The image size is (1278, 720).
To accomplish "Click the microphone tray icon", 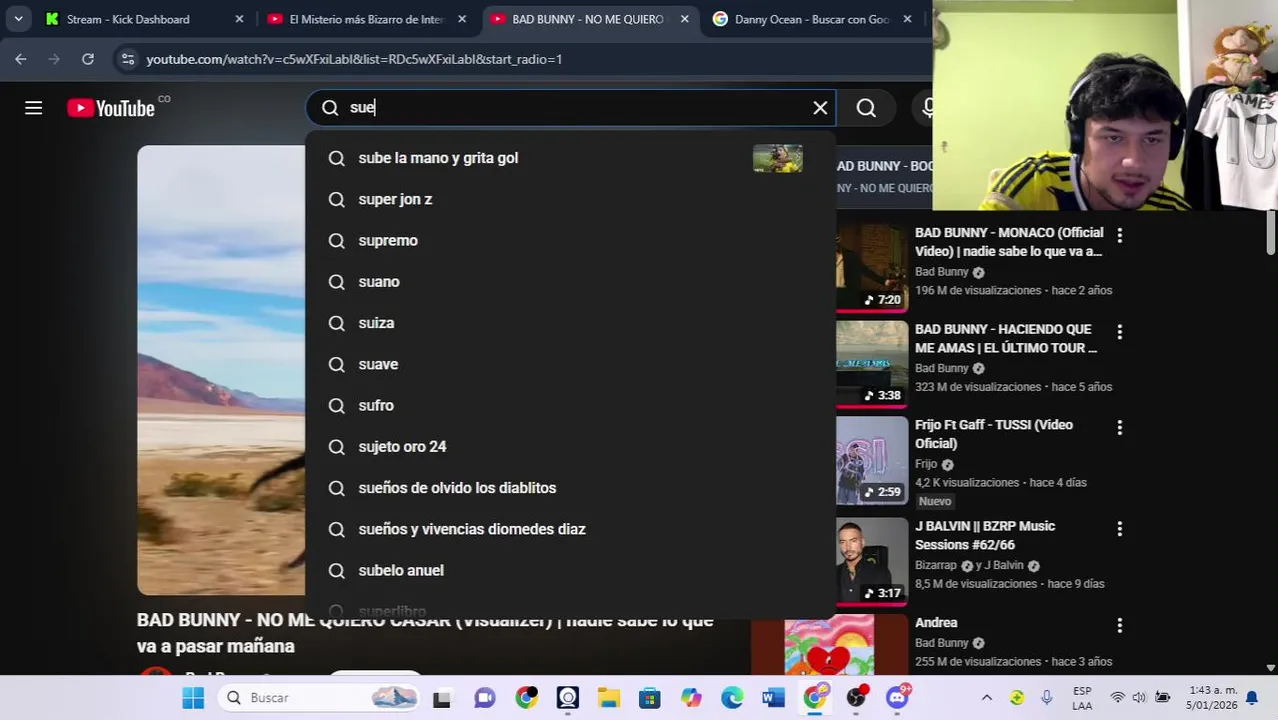I will coord(1046,698).
